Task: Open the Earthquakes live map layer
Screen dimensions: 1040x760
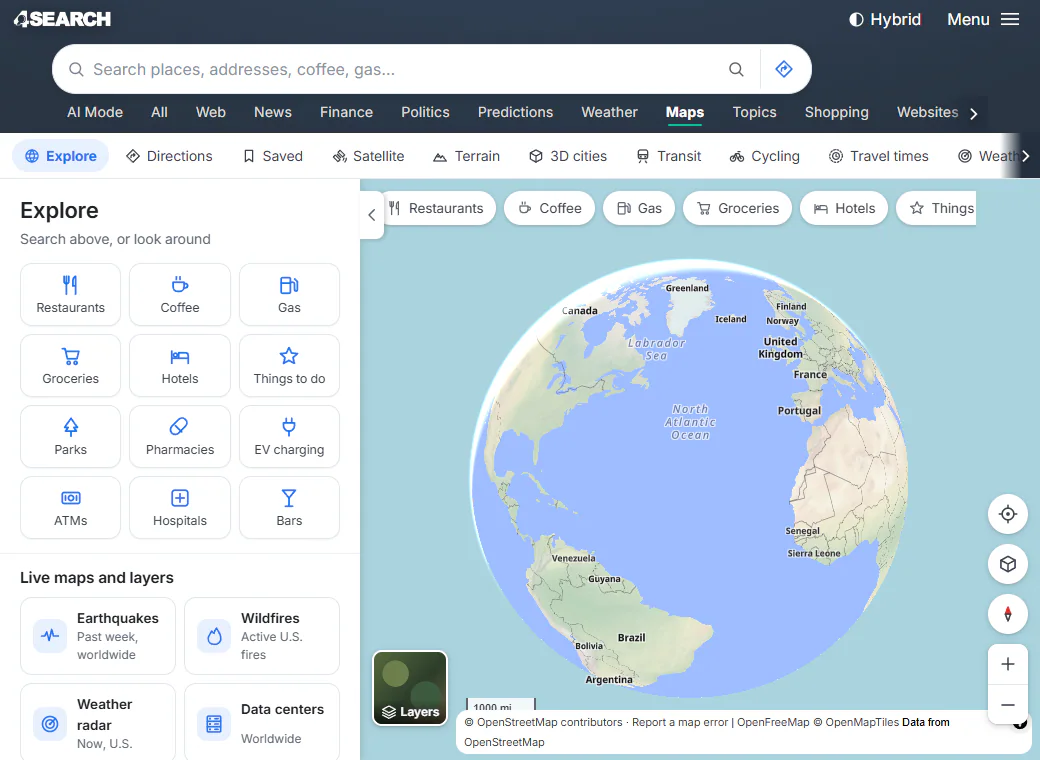Action: (98, 636)
